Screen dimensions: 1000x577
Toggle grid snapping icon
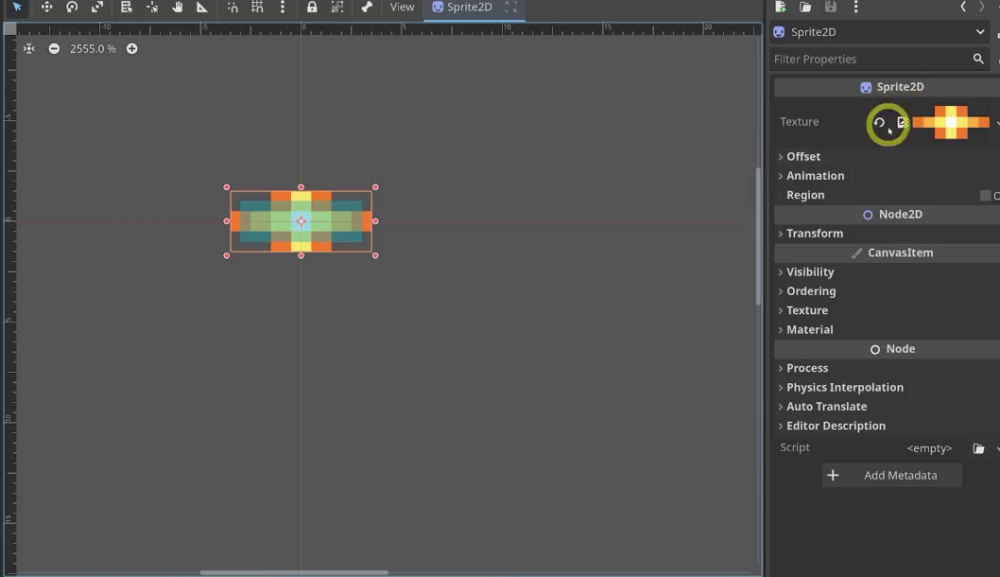point(257,7)
